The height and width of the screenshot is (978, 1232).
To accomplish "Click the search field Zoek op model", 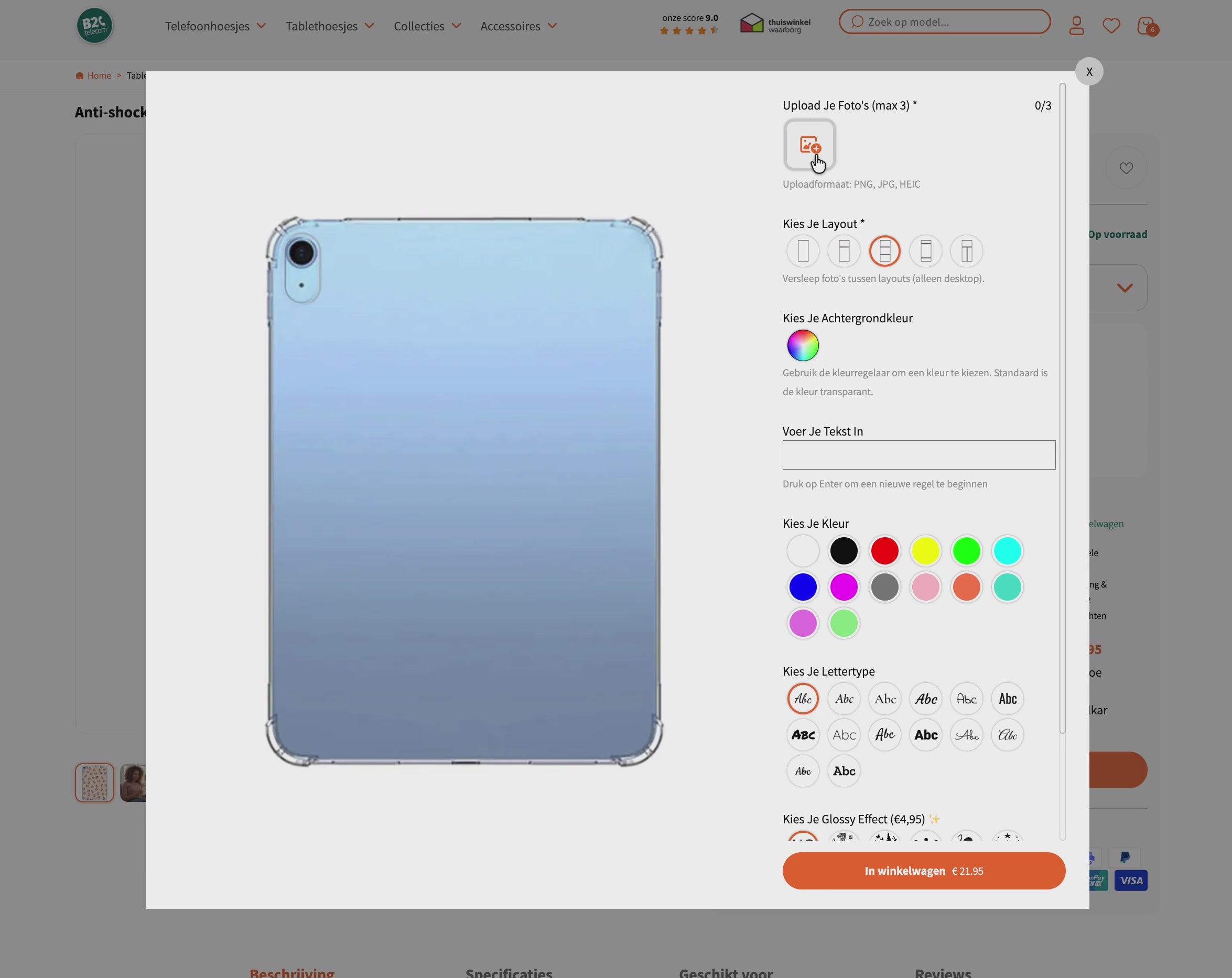I will tap(944, 21).
